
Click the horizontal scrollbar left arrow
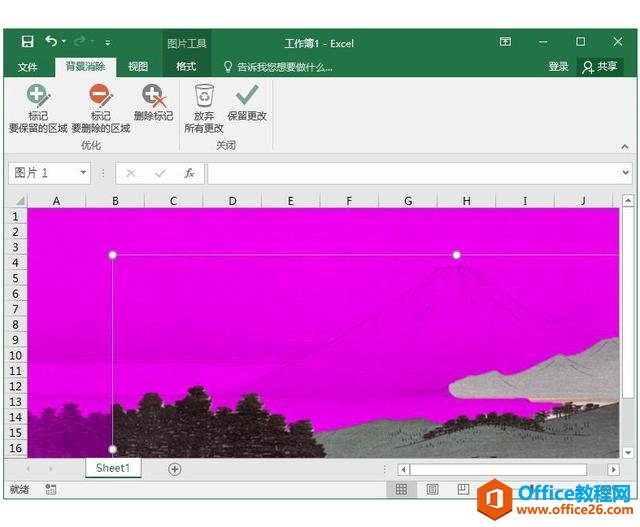(x=404, y=469)
